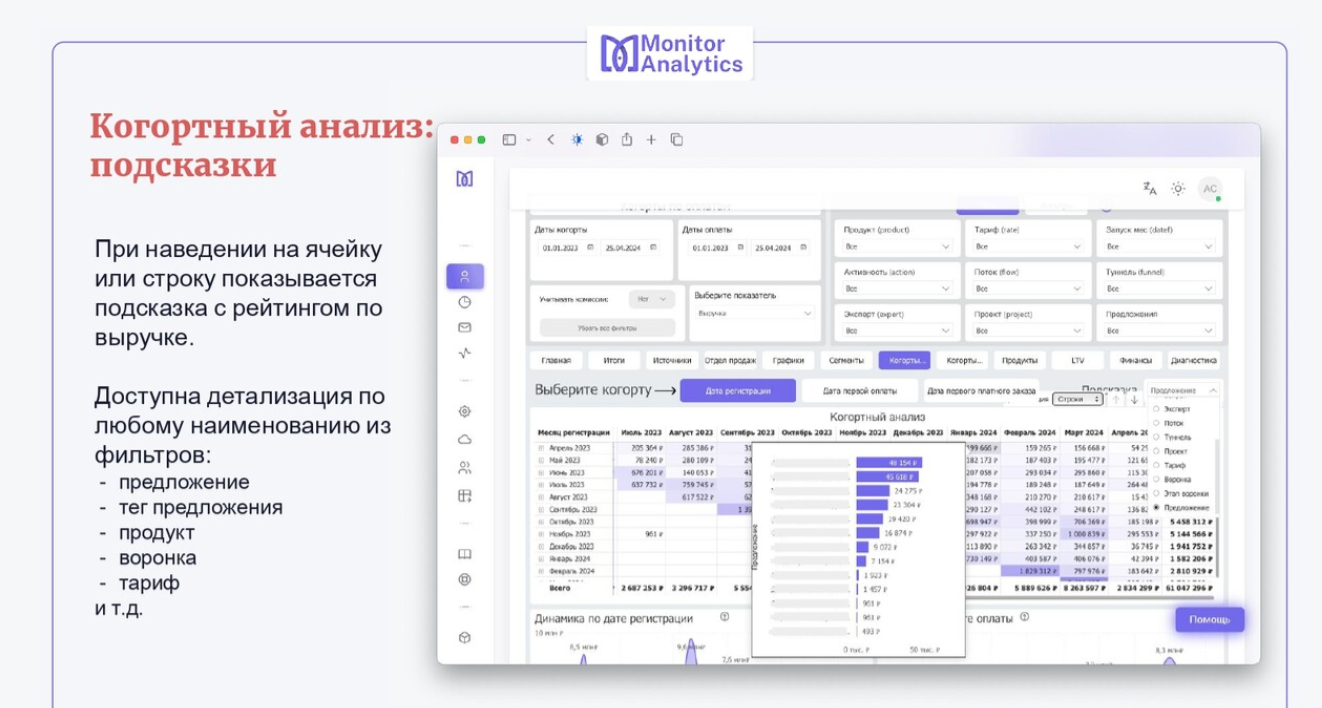This screenshot has width=1322, height=708.
Task: Select the Воронка radio option
Action: 1157,479
